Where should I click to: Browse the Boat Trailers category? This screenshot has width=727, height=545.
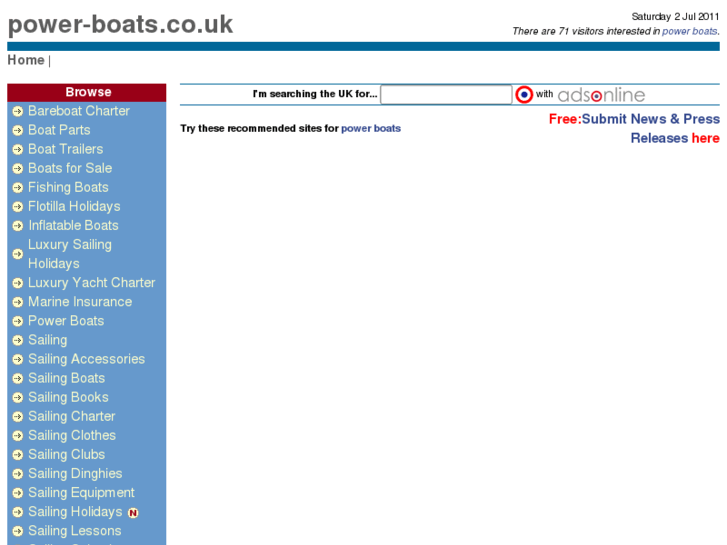tap(66, 149)
